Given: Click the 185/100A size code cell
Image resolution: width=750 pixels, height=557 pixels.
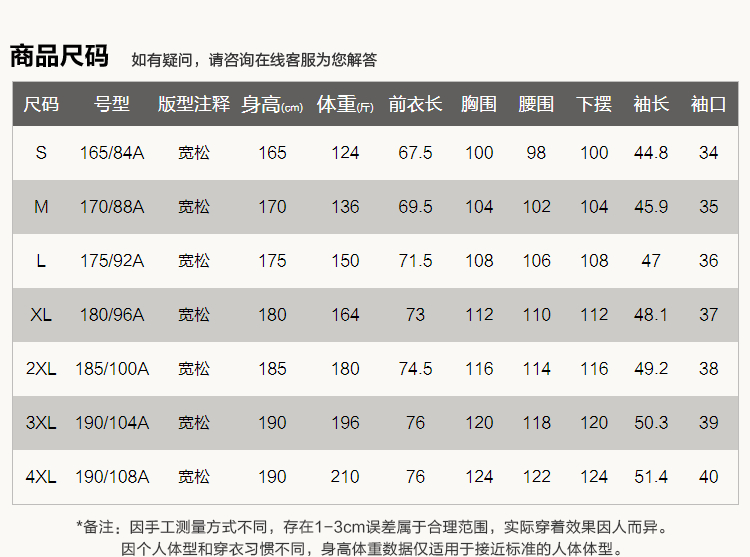Looking at the screenshot, I should pyautogui.click(x=112, y=369).
